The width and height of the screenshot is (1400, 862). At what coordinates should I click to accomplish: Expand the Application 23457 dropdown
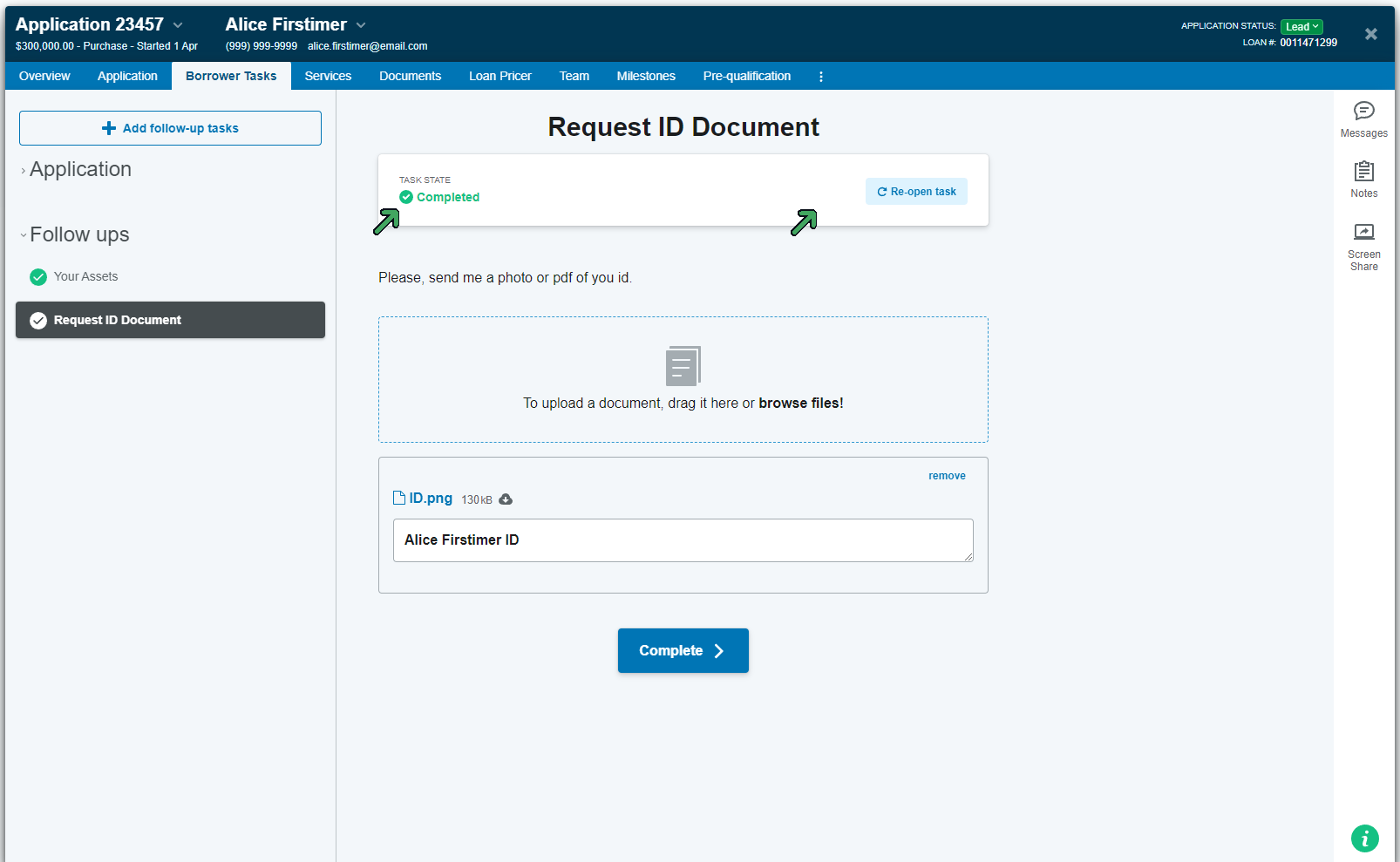tap(179, 25)
